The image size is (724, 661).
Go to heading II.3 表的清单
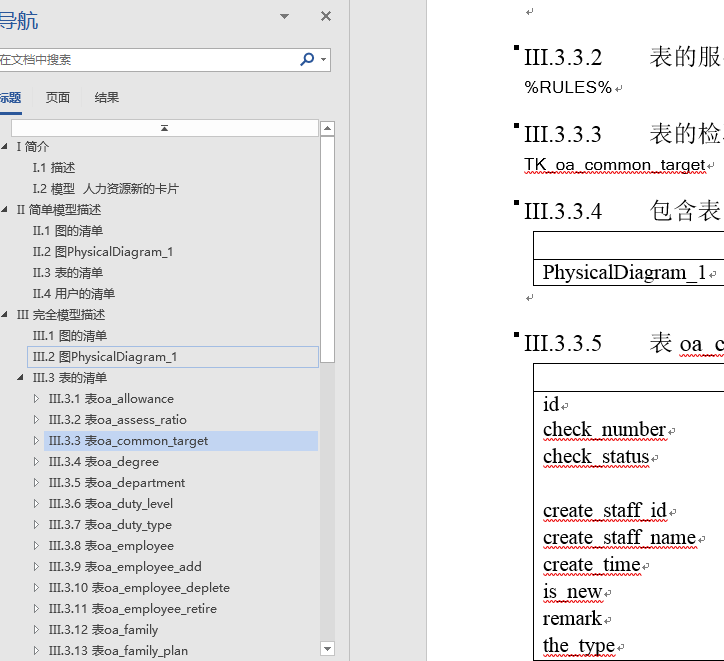(68, 273)
